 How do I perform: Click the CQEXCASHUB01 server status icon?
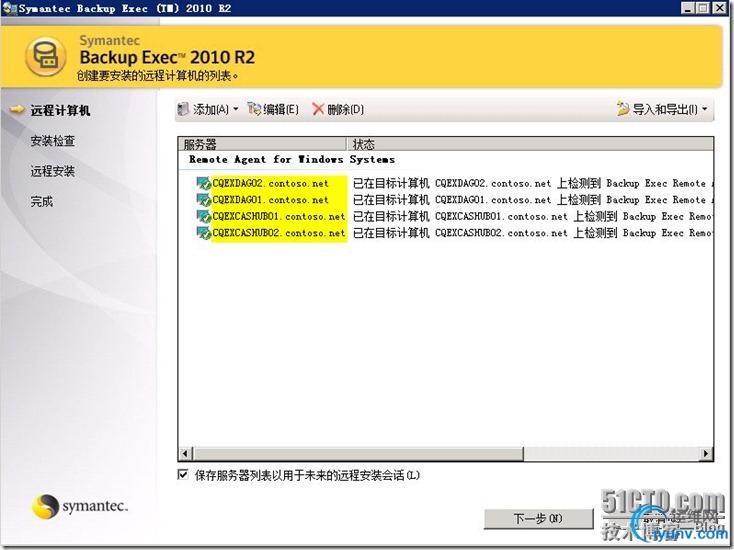click(x=204, y=216)
